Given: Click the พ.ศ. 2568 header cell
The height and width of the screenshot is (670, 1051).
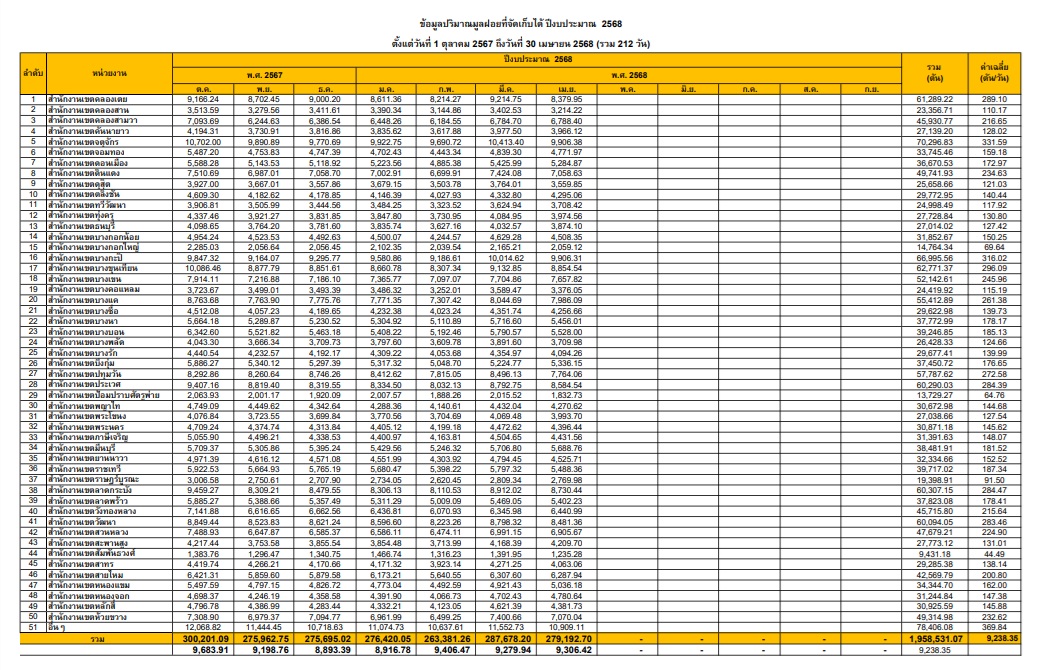Looking at the screenshot, I should (629, 75).
